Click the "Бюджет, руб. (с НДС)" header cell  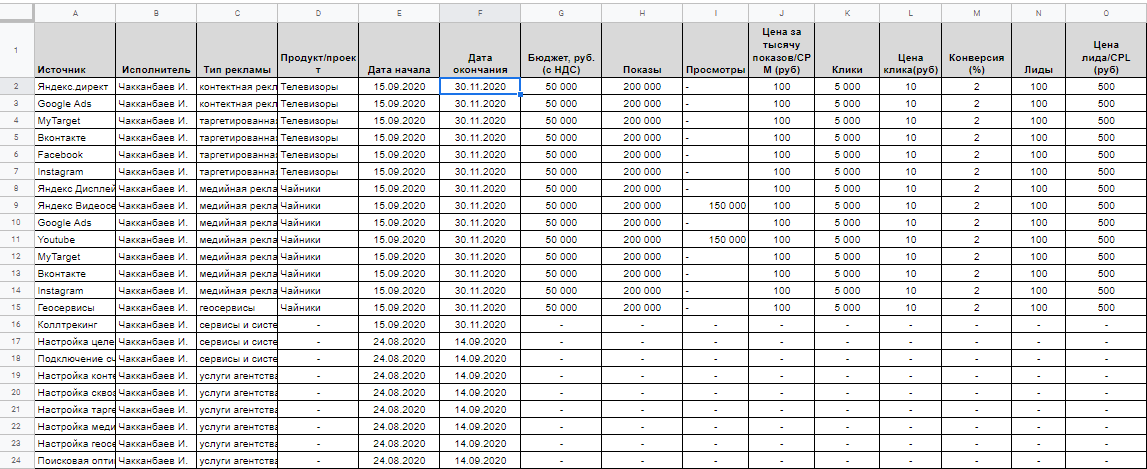(x=560, y=50)
